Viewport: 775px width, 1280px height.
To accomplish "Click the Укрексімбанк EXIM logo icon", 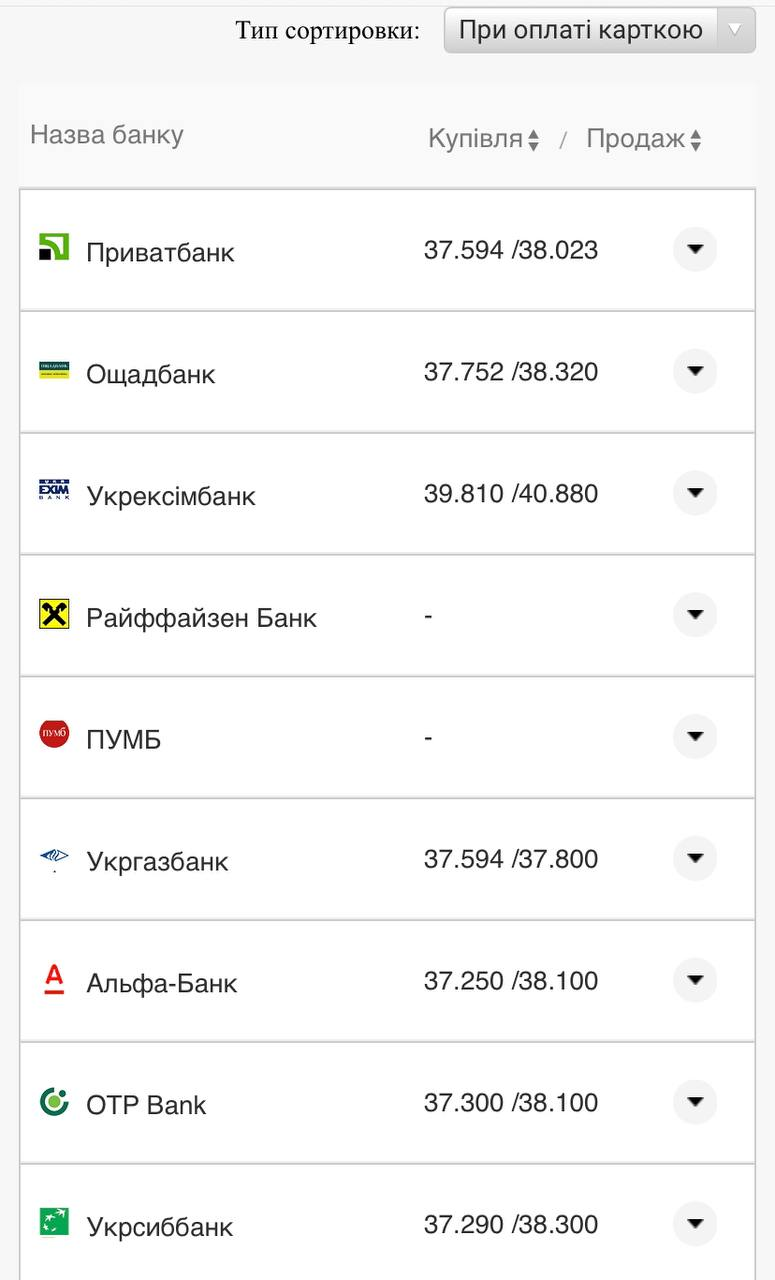I will point(54,491).
